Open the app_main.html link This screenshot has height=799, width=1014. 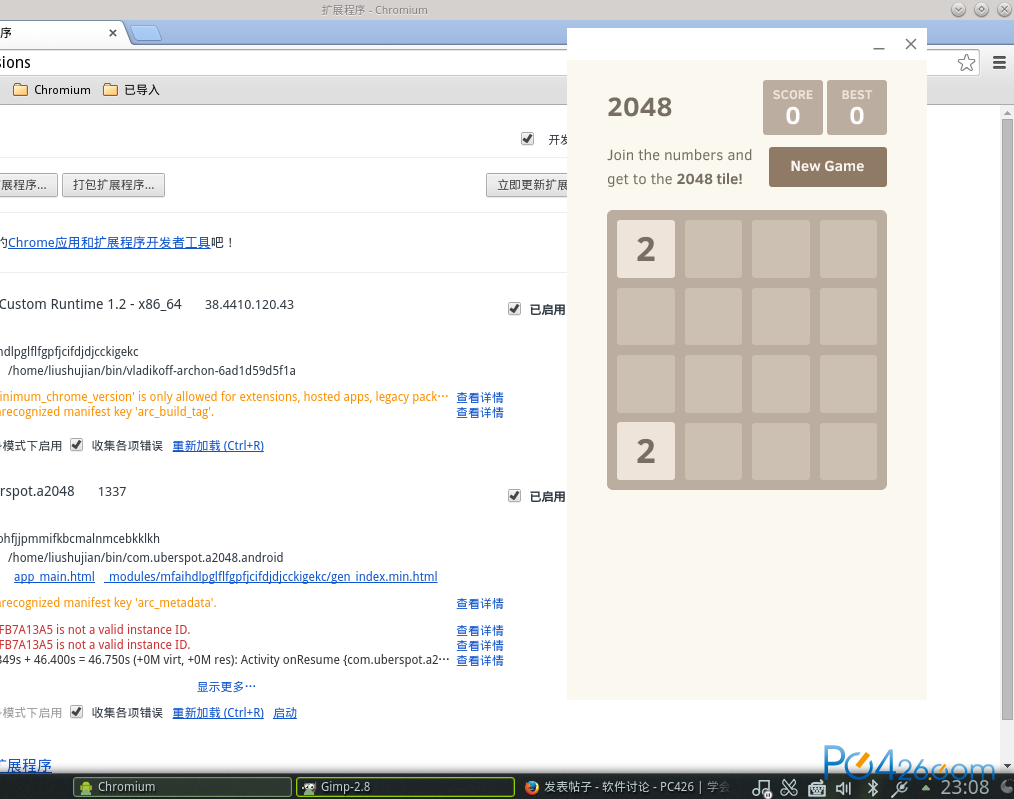coord(54,577)
